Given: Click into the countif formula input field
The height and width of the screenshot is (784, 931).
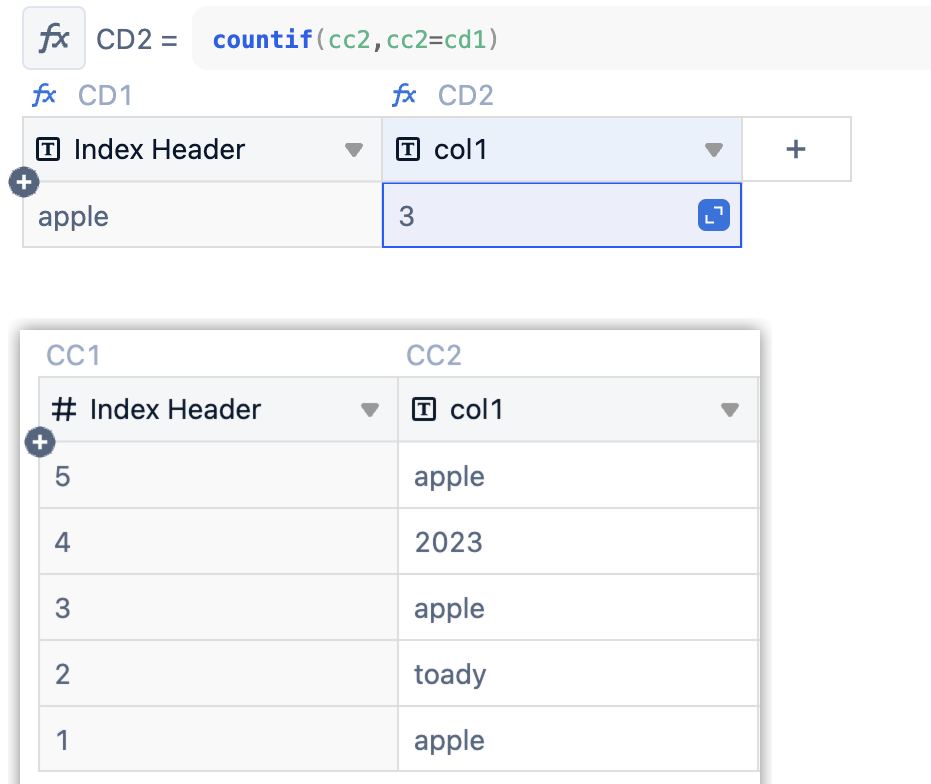Looking at the screenshot, I should pos(561,39).
